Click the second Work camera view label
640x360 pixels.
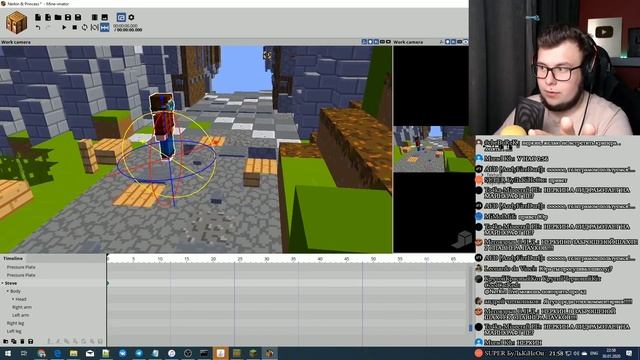click(408, 42)
